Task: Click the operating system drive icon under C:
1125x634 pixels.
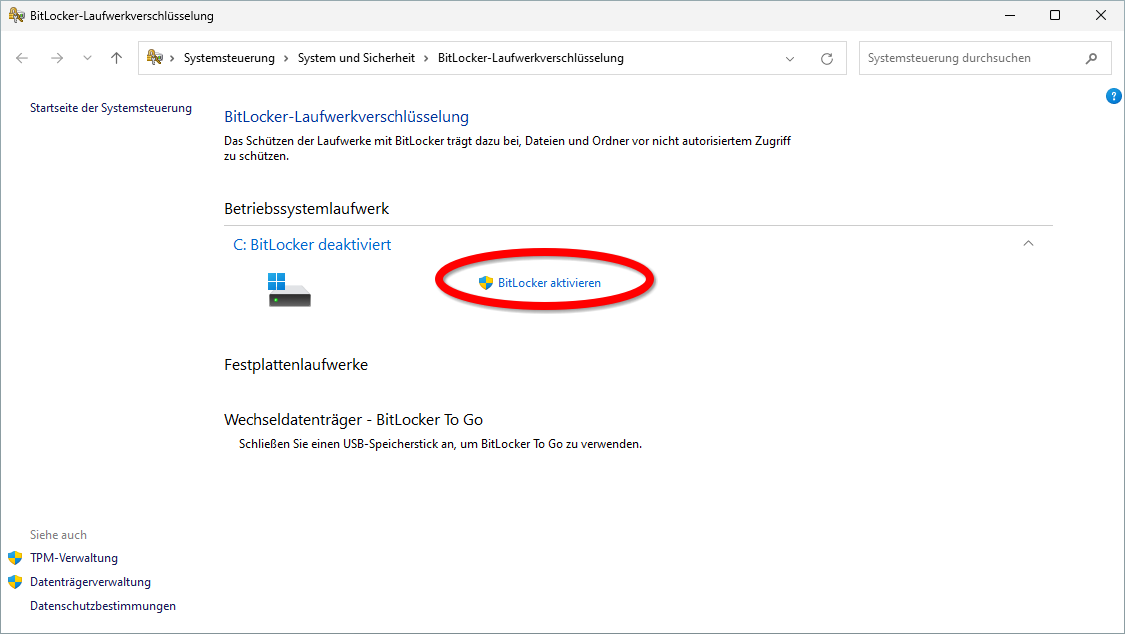Action: point(288,290)
